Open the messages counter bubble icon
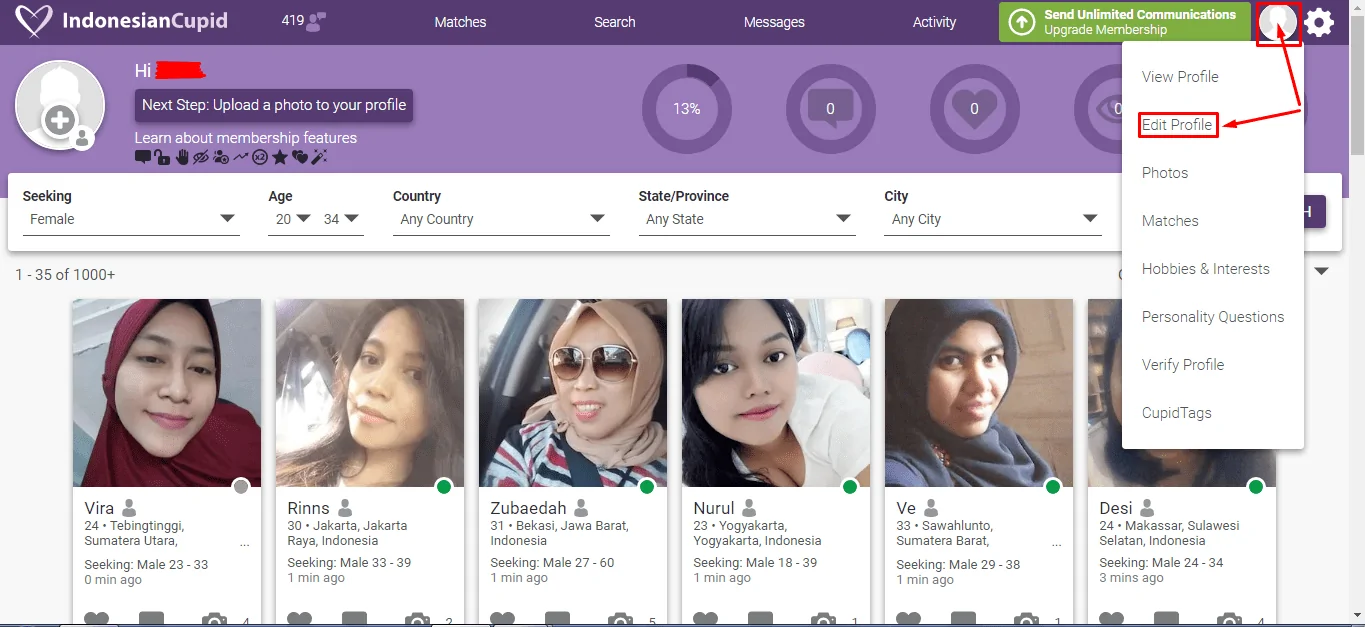1365x627 pixels. coord(830,108)
